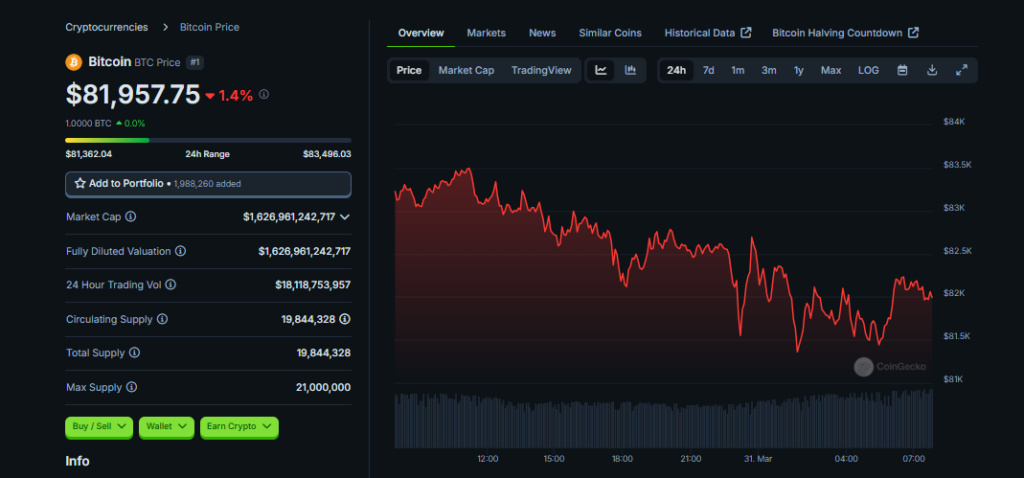1024x478 pixels.
Task: Open 24 Hour Trading Vol info icon
Action: tap(170, 285)
